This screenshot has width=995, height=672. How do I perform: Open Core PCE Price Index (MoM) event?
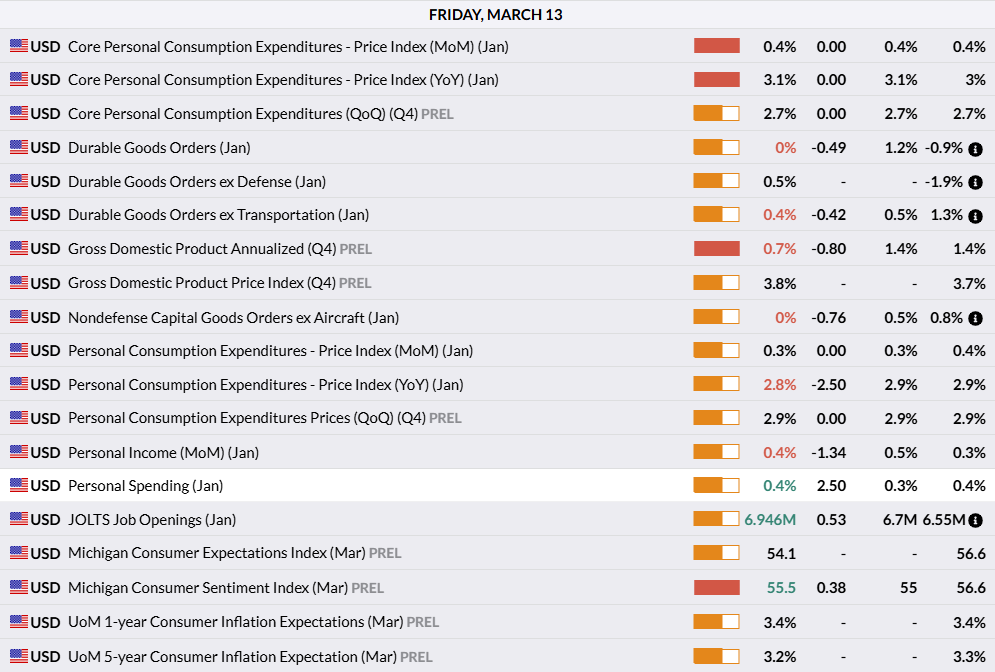click(288, 46)
